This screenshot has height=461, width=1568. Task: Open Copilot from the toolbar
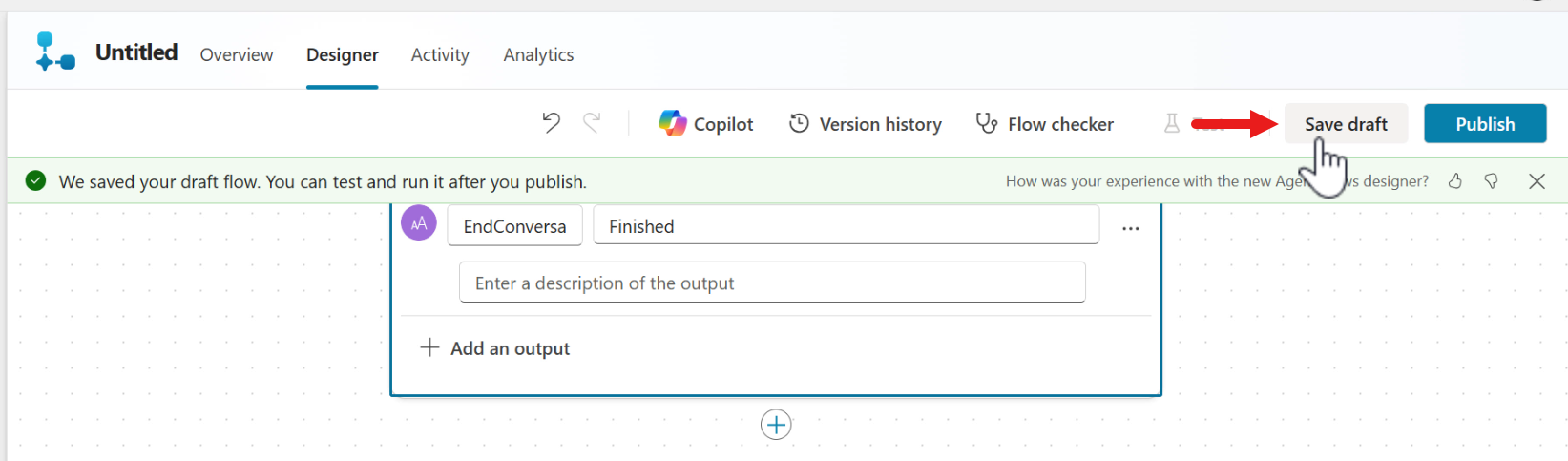pyautogui.click(x=706, y=124)
